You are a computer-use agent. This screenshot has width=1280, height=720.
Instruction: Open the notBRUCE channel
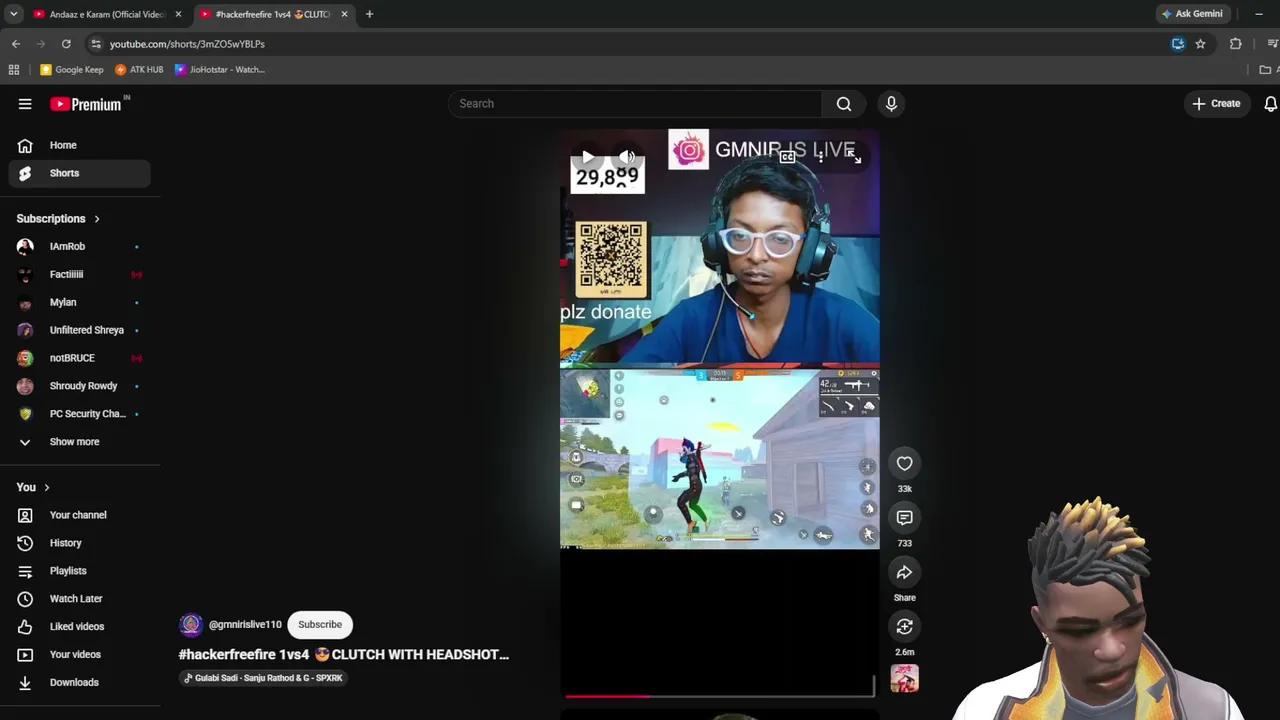pos(80,358)
